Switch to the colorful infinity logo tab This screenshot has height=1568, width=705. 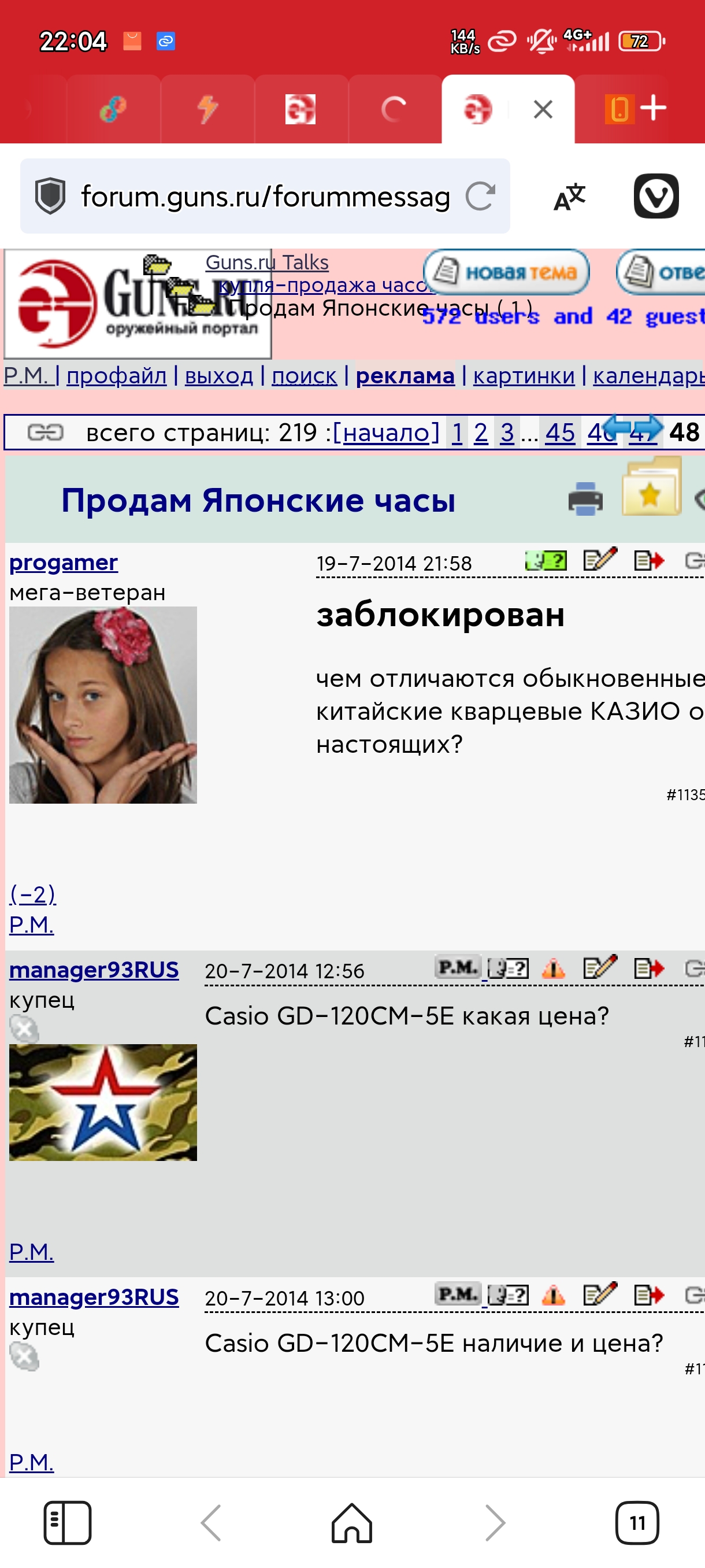(x=113, y=110)
